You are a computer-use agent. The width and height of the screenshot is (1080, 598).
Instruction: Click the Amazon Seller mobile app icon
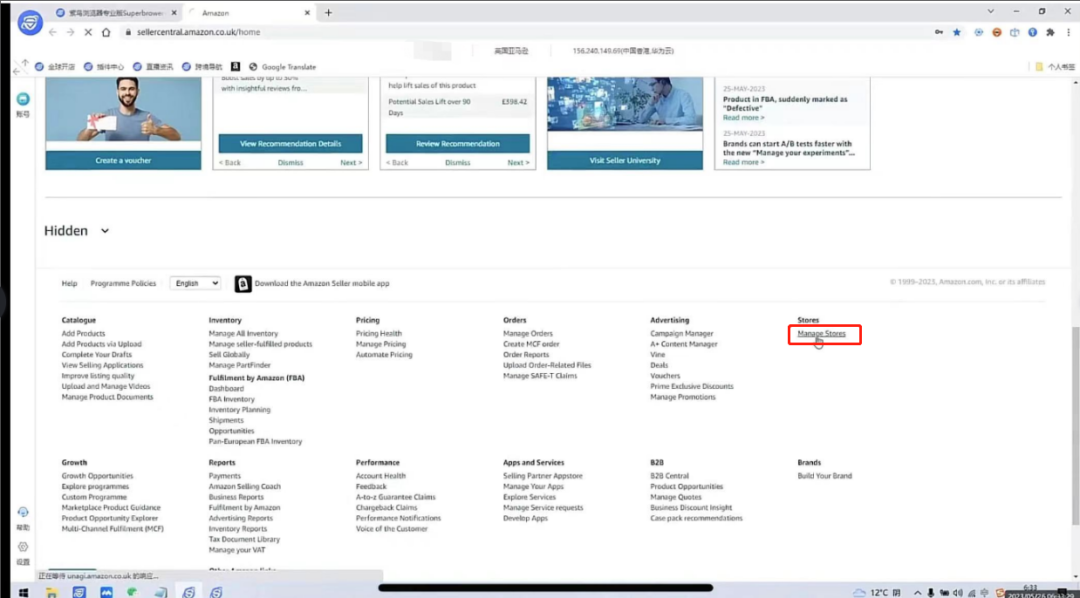(x=243, y=284)
